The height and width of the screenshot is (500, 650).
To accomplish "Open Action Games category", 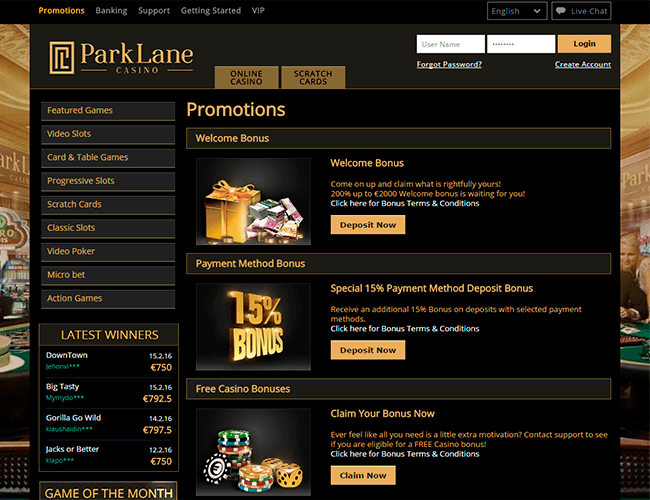I will click(108, 299).
